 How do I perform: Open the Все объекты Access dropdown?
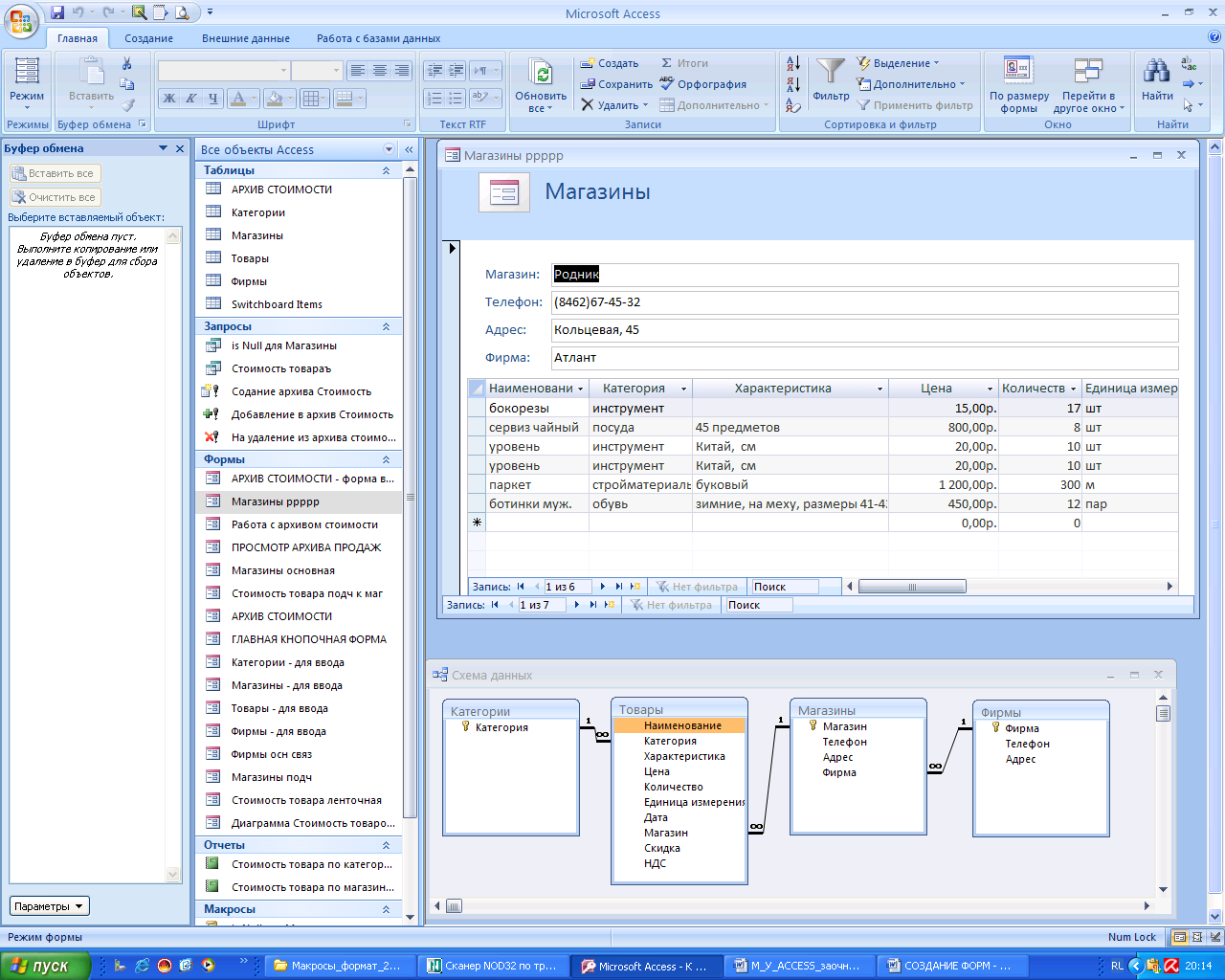tap(389, 149)
